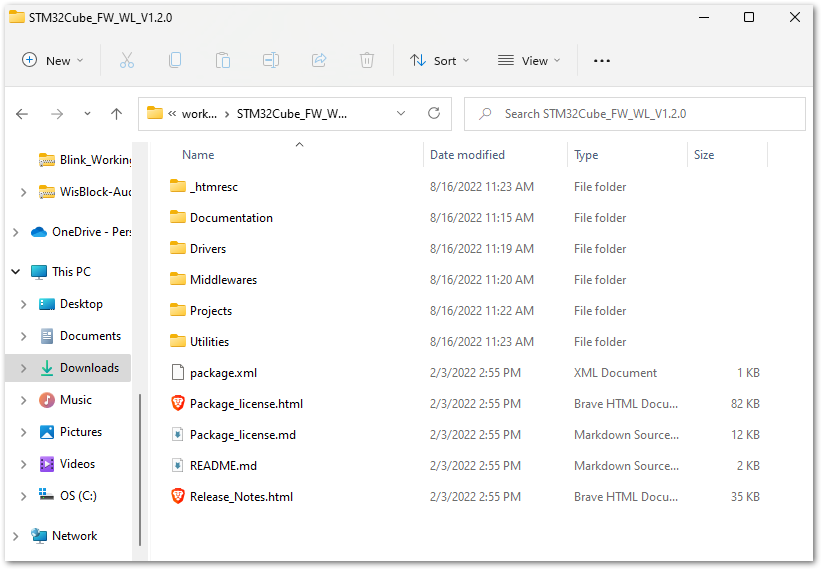The width and height of the screenshot is (822, 570).
Task: Click Brave icon for Release_Notes.html
Action: [178, 496]
